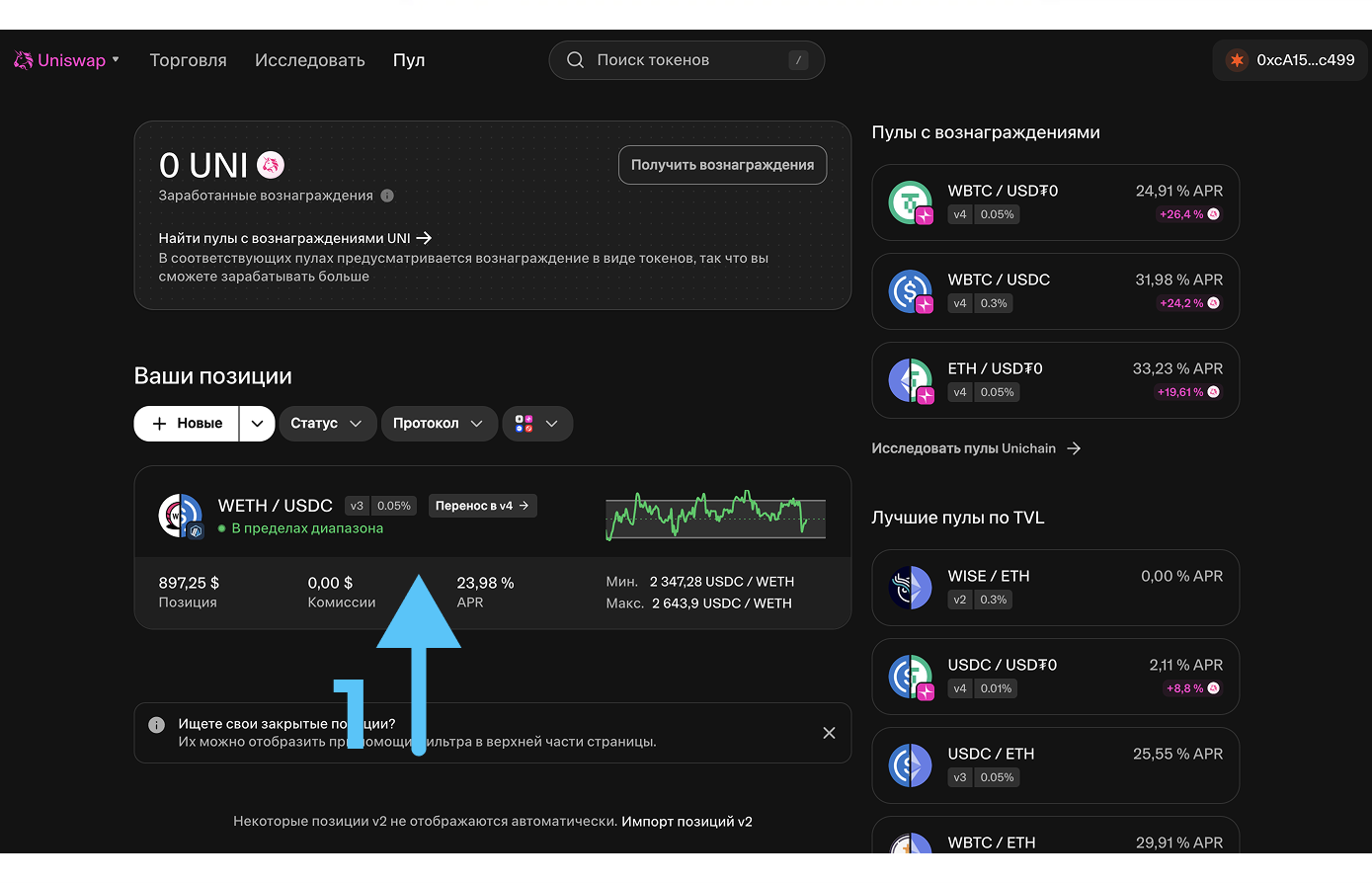The image size is (1372, 883).
Task: Click the UNI token icon near balance
Action: [x=271, y=165]
